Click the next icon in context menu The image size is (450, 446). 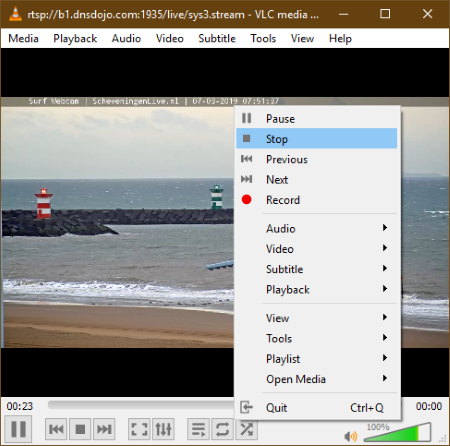tap(247, 179)
